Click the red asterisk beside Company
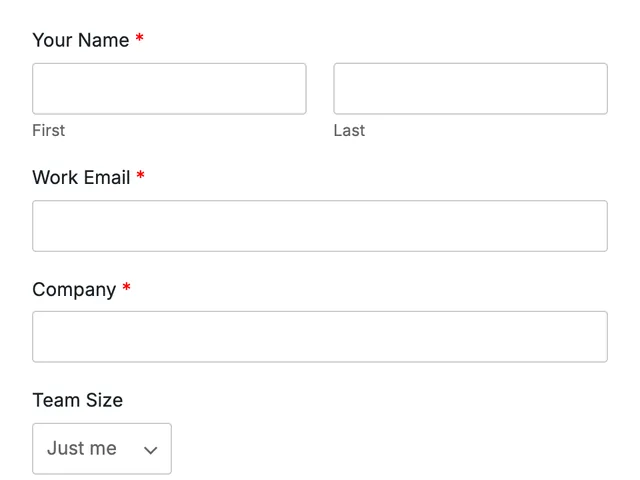The width and height of the screenshot is (640, 480). (127, 287)
